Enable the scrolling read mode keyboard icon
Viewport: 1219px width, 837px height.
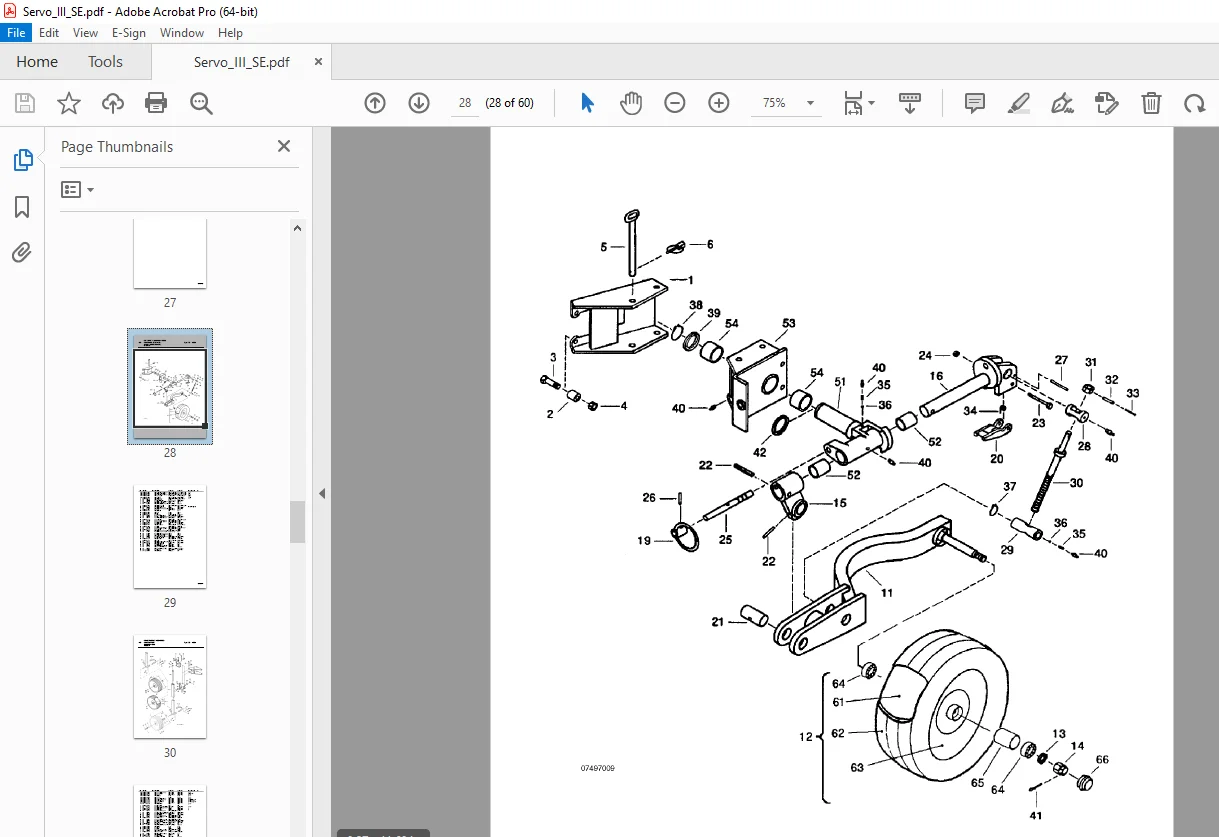(x=909, y=103)
